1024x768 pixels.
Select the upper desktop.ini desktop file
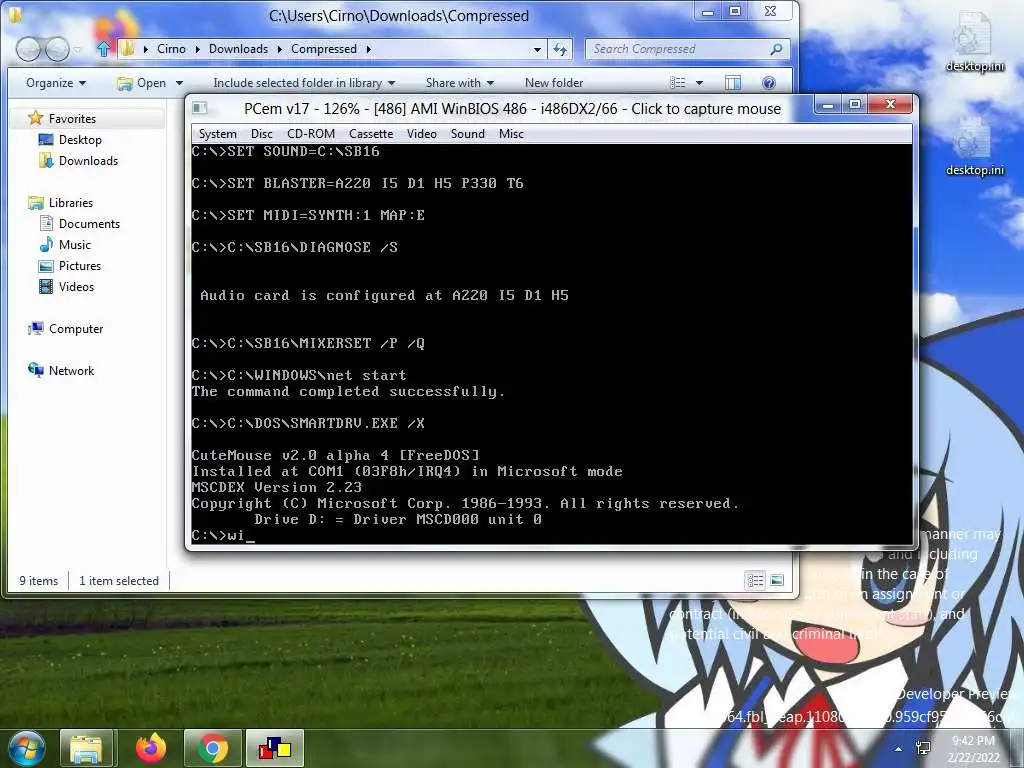click(x=974, y=41)
